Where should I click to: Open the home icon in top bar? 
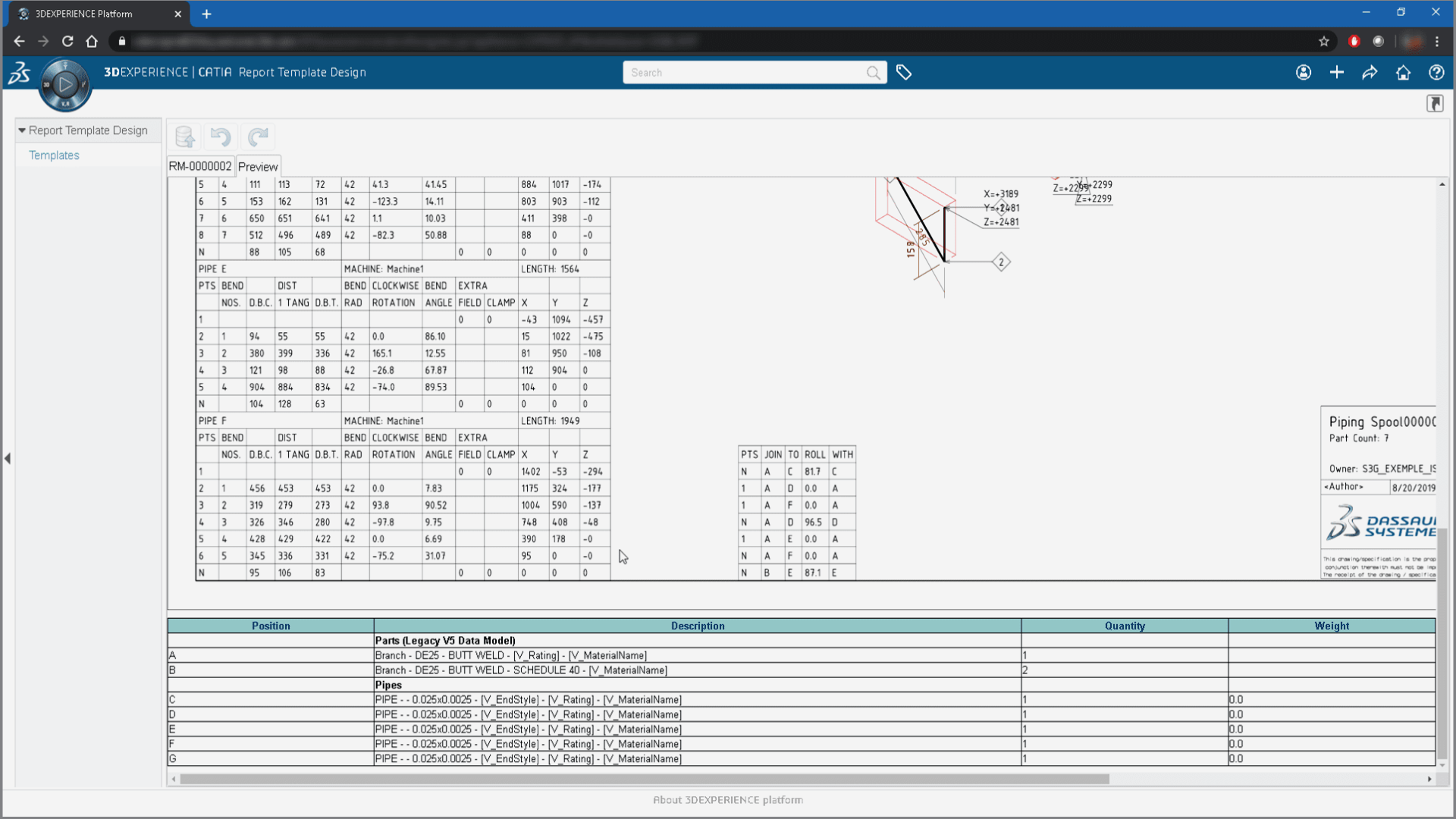tap(1403, 73)
